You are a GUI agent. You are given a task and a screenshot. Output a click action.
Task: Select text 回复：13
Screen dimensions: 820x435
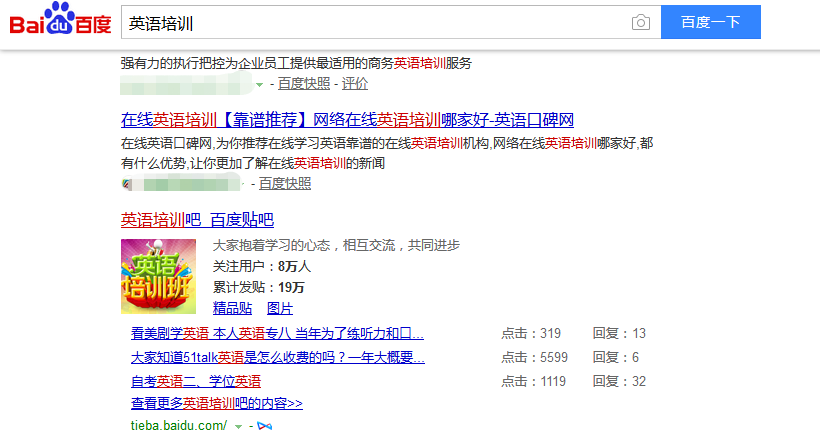[x=619, y=334]
